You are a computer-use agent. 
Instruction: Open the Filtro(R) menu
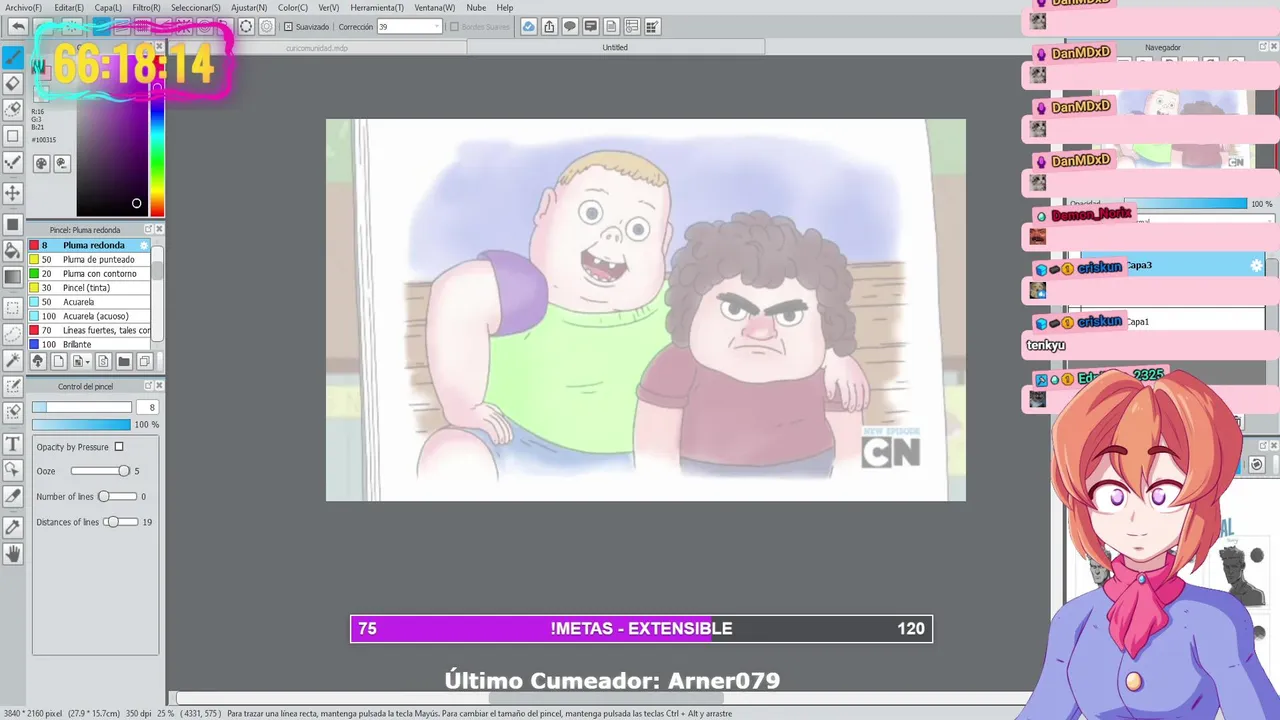(146, 7)
